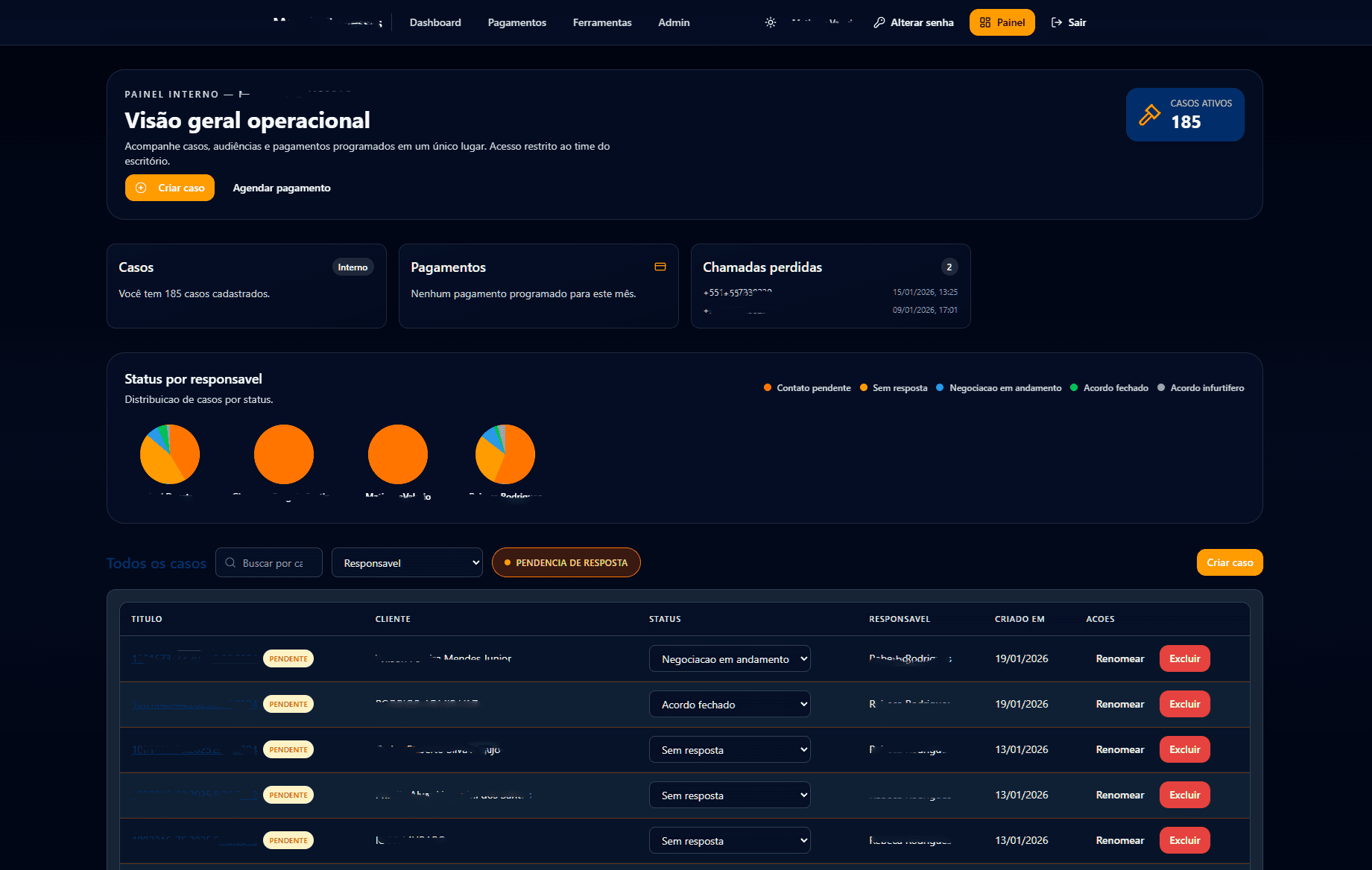Click Agendar pagamento link
Image resolution: width=1372 pixels, height=870 pixels.
(x=282, y=188)
